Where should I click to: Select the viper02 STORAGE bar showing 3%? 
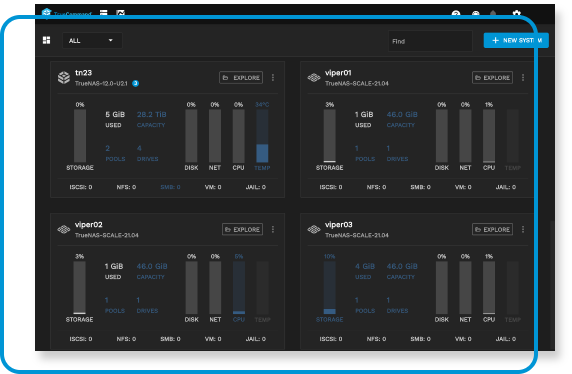point(80,288)
